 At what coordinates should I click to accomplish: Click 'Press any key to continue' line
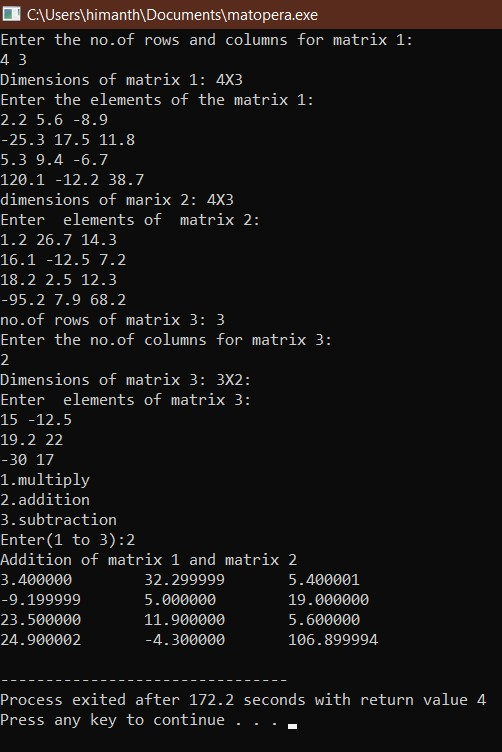139,720
